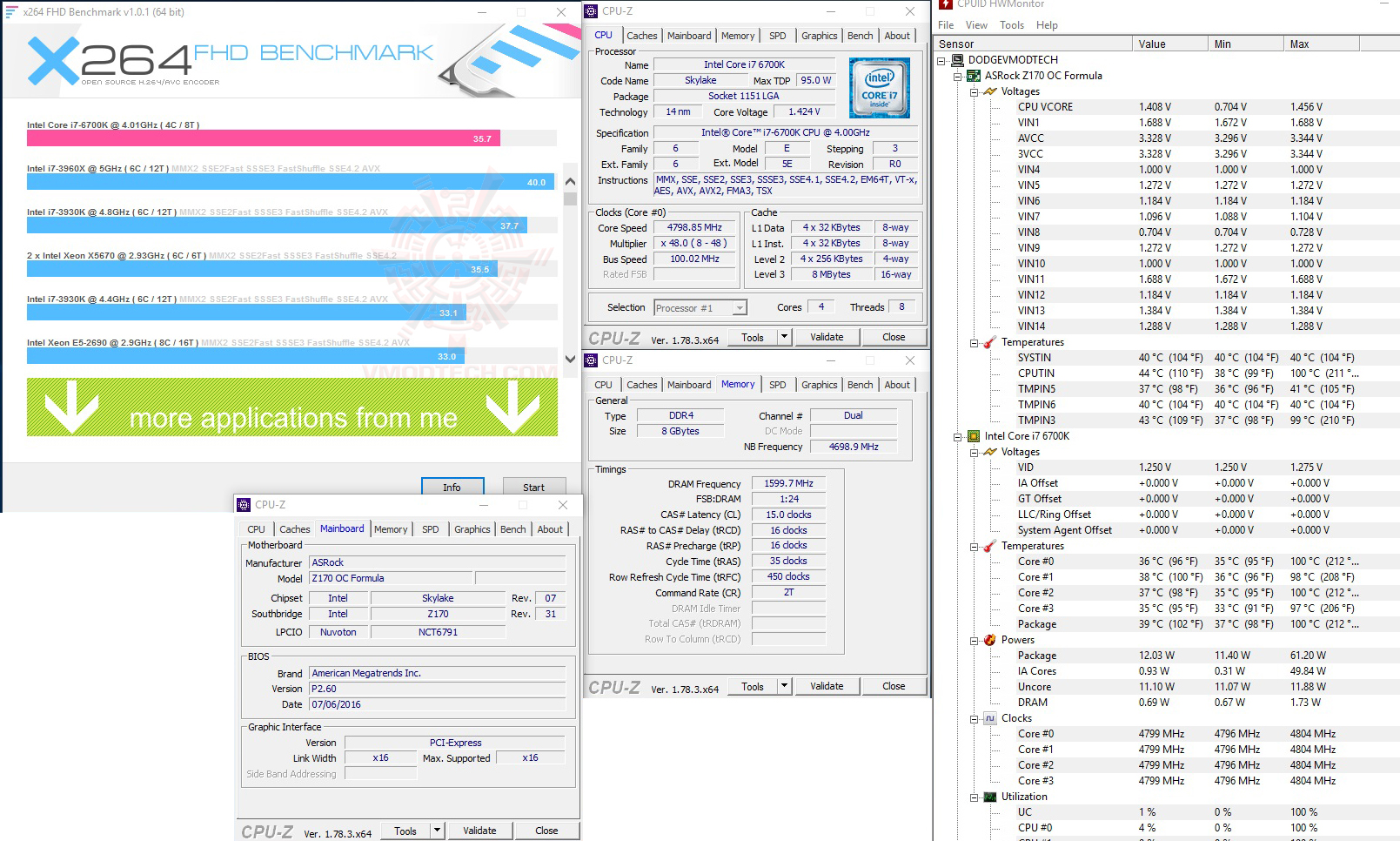1400x841 pixels.
Task: Click the Start button in x264 benchmark
Action: 533,488
